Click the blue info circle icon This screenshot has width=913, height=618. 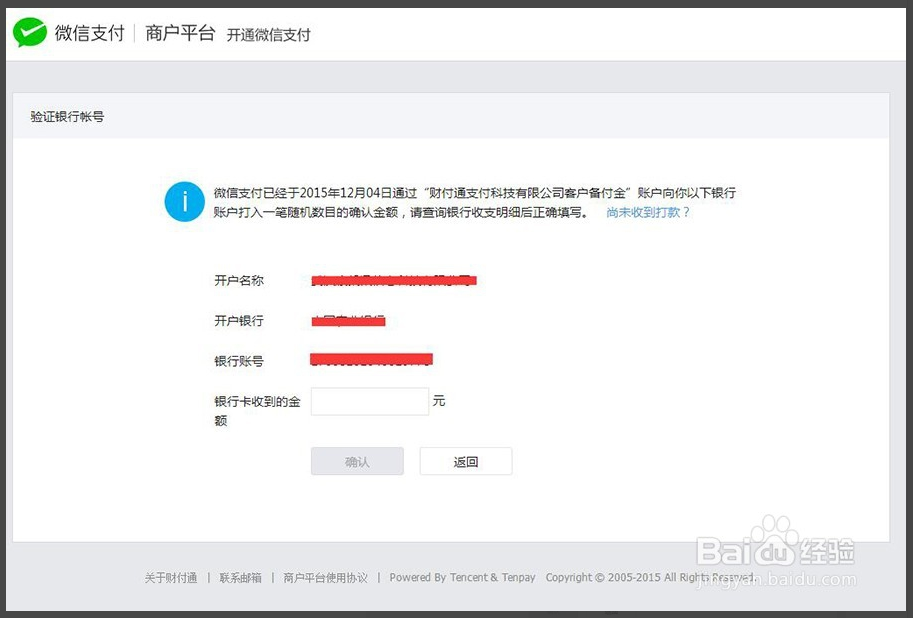[x=184, y=202]
